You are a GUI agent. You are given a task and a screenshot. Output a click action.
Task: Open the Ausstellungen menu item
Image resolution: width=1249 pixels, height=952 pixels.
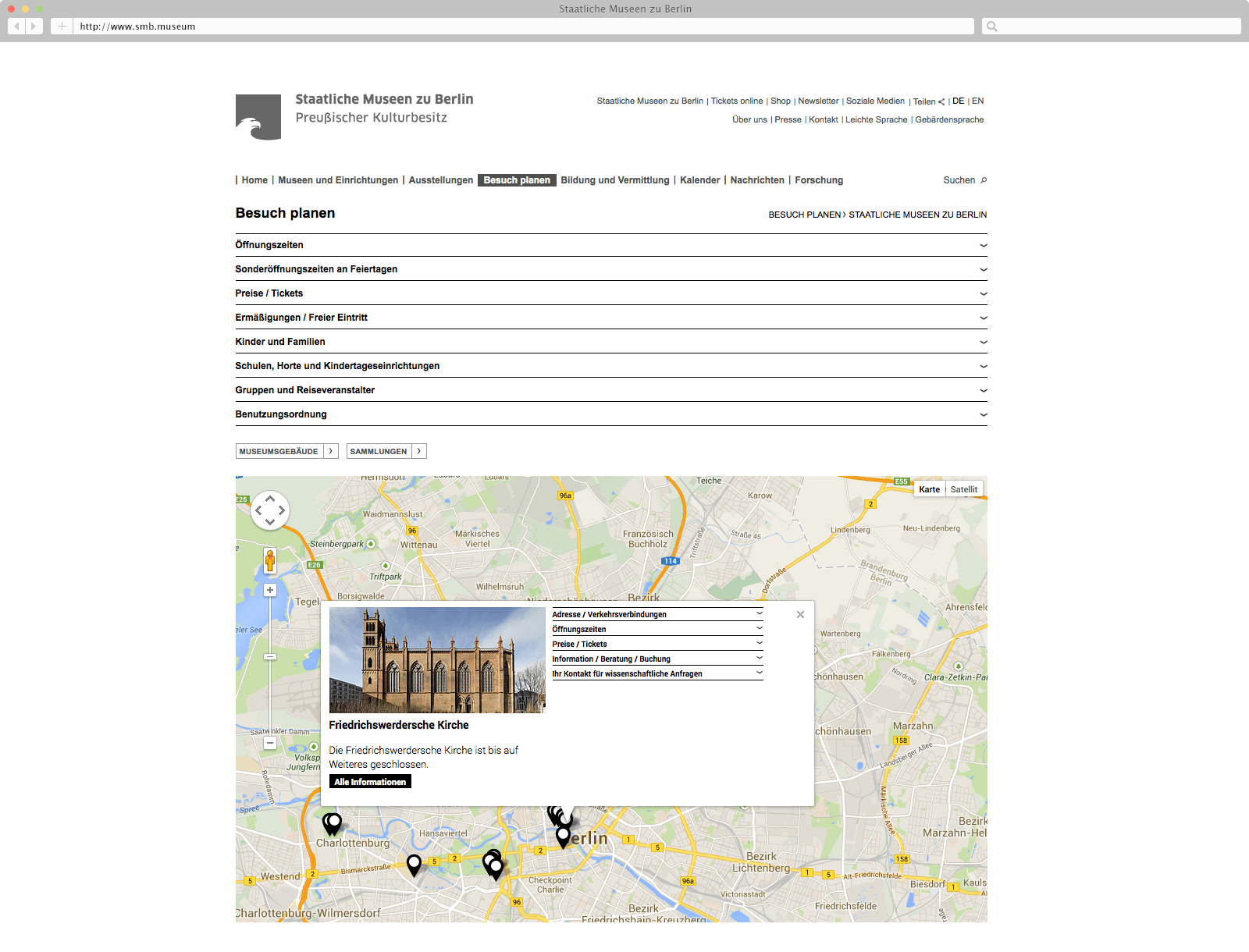pos(440,180)
